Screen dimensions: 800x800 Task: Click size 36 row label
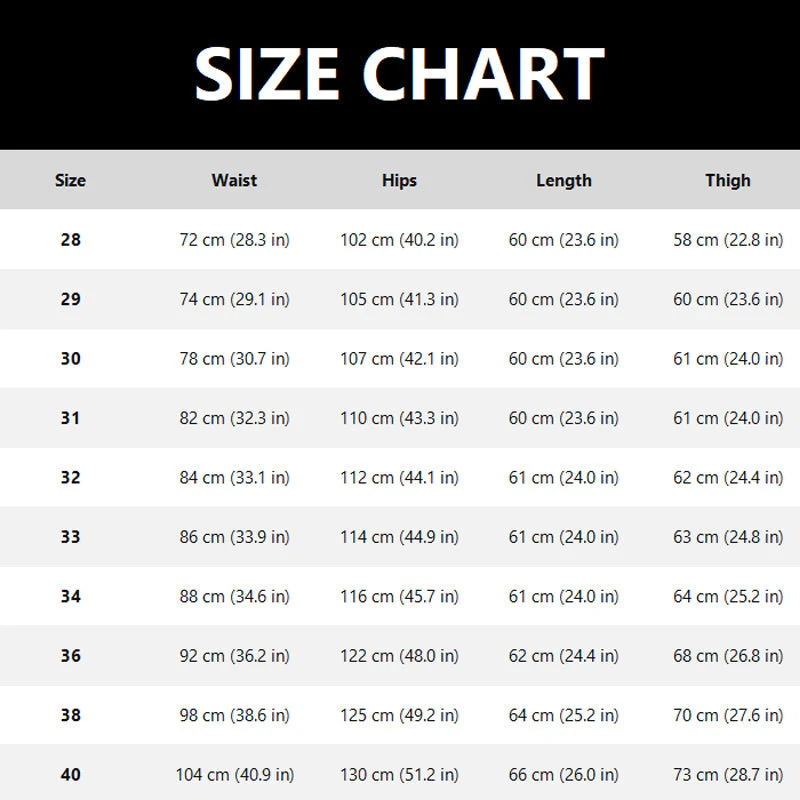(70, 656)
